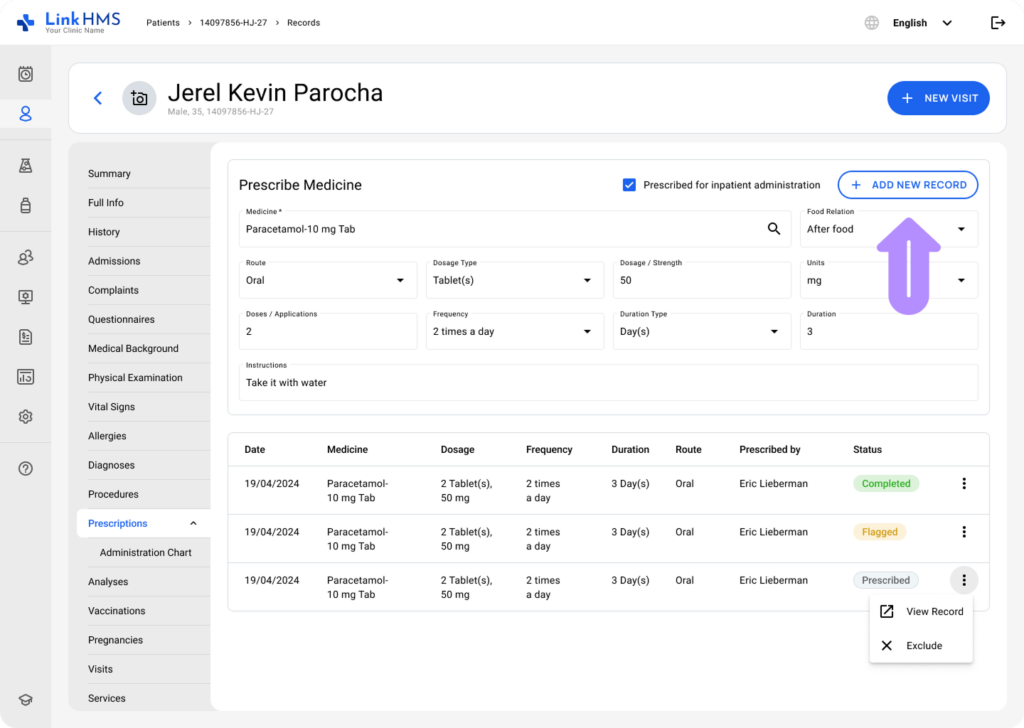The width and height of the screenshot is (1024, 728).
Task: Collapse the Prescriptions section in side menu
Action: pyautogui.click(x=193, y=524)
